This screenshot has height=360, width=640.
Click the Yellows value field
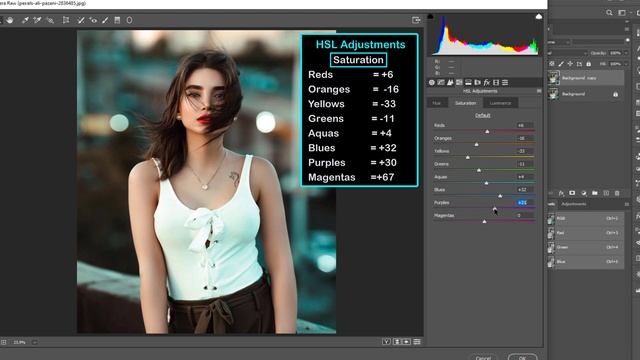(x=525, y=151)
